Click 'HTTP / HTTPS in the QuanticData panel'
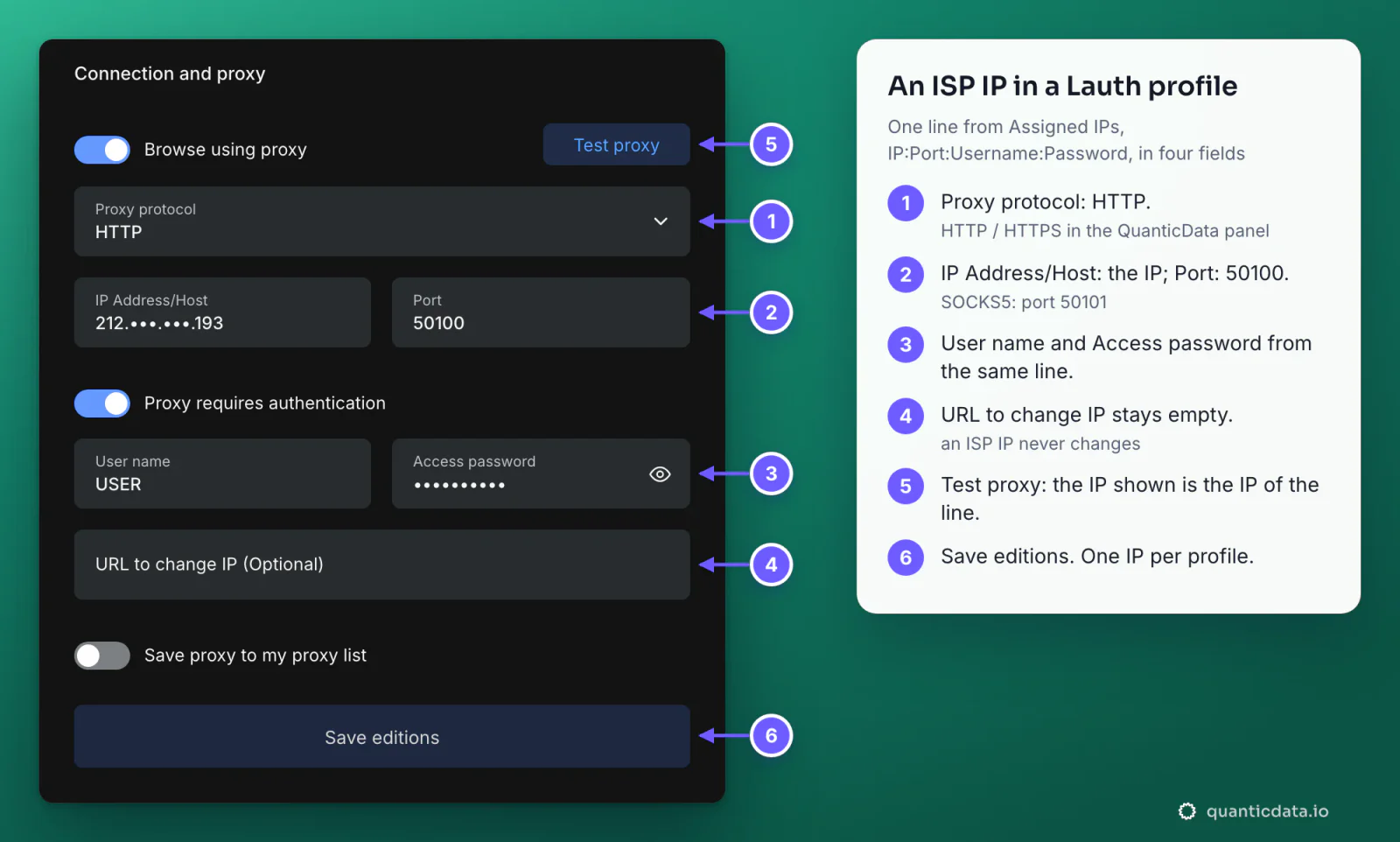 tap(1104, 231)
